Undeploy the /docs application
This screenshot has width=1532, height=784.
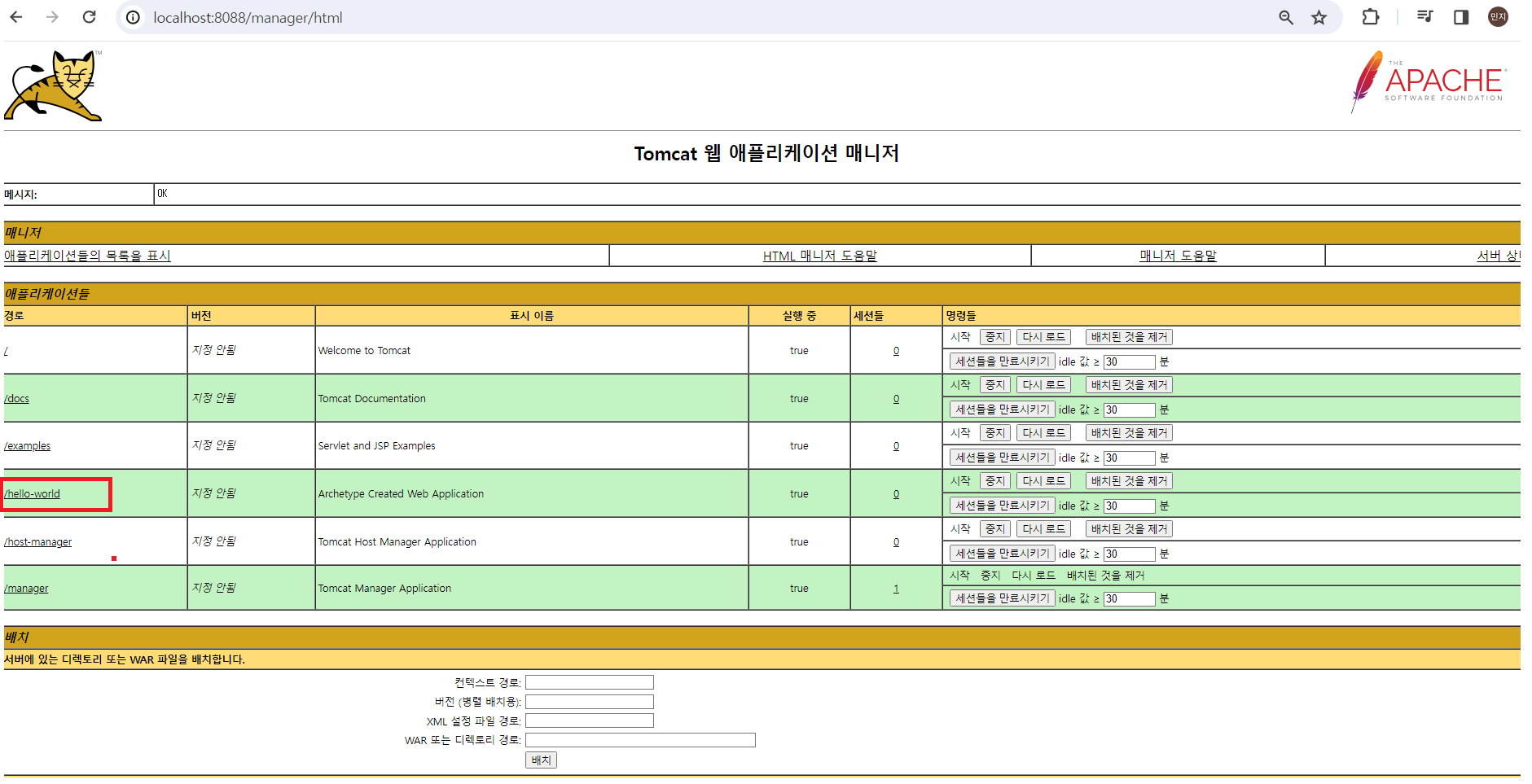pos(1129,385)
